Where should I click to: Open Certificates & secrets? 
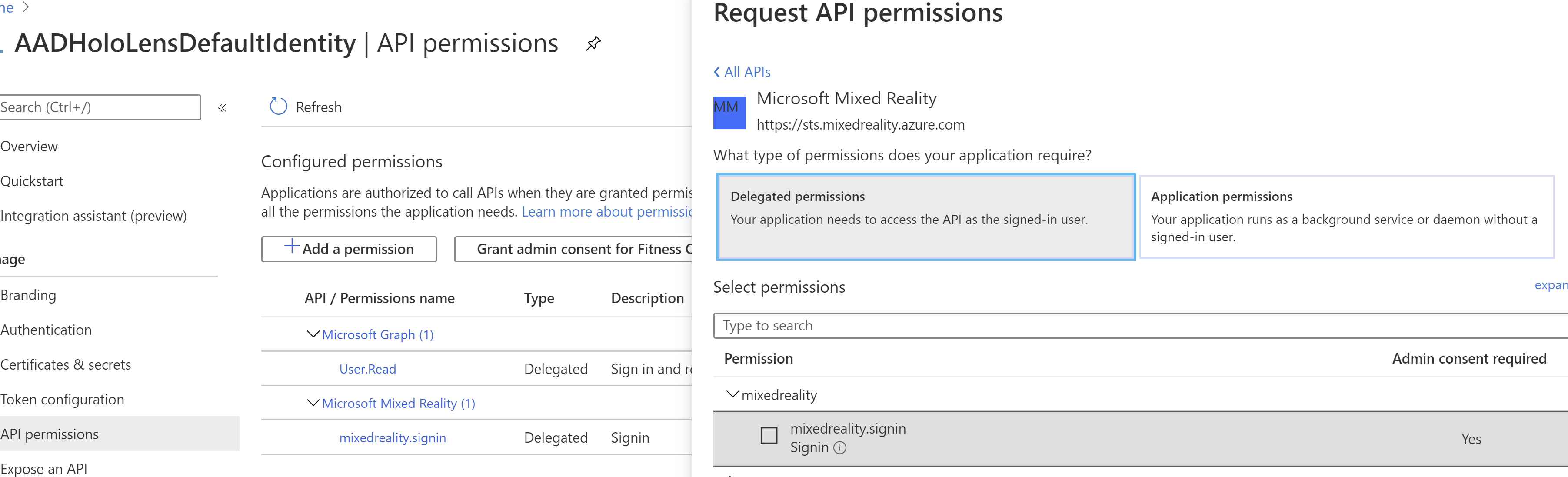[x=65, y=364]
